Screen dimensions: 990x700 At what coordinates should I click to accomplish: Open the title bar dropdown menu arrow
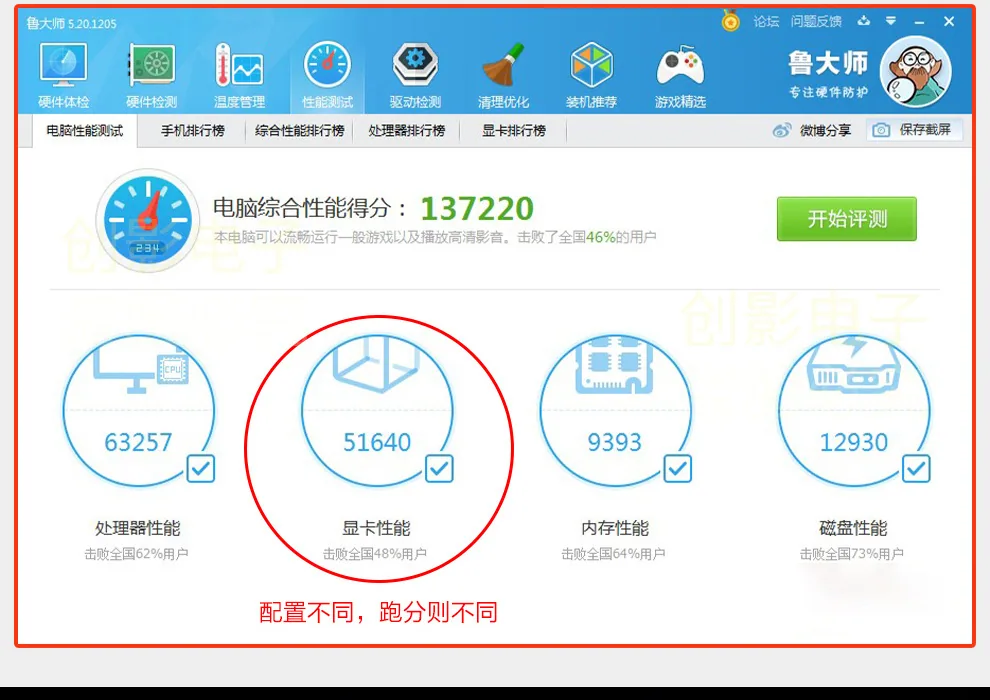tap(891, 21)
